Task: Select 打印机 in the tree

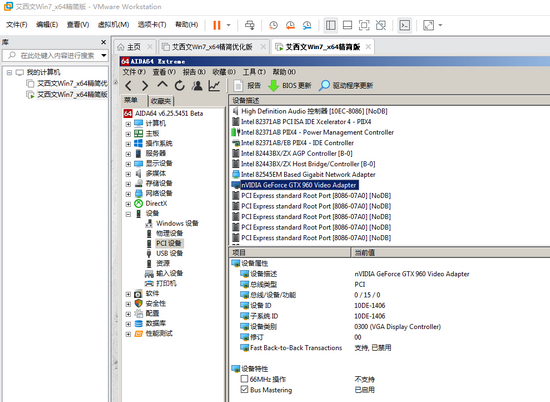Action: click(x=166, y=283)
